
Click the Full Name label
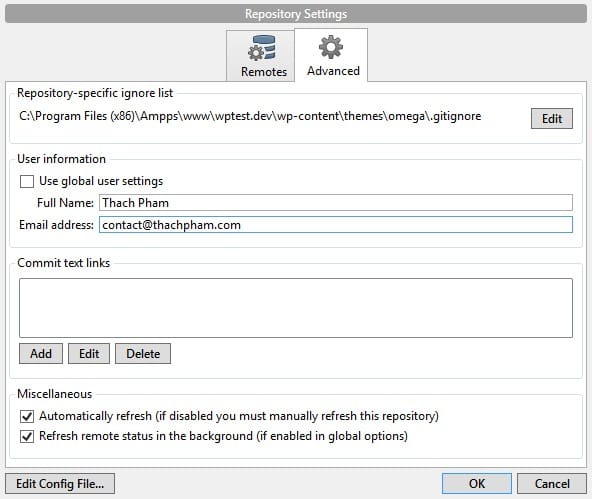coord(65,203)
